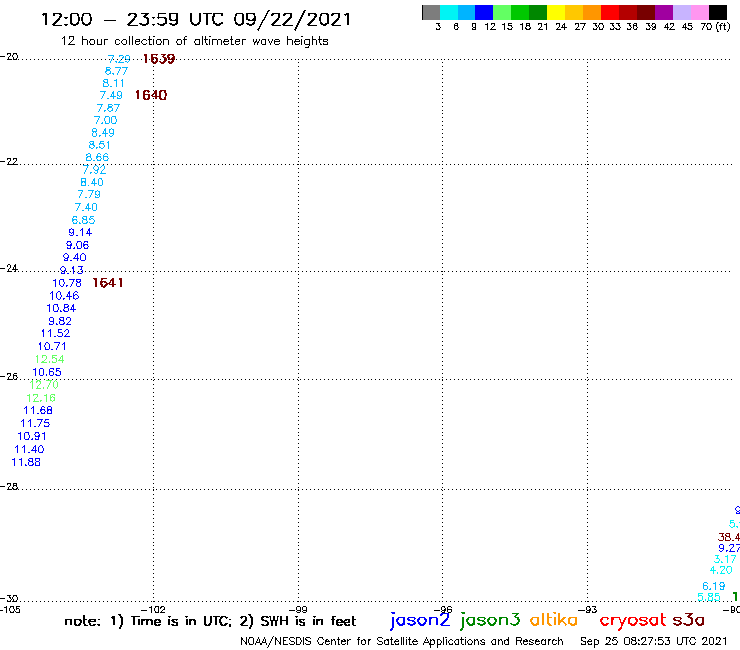Select the 8.51 wave height reading
The image size is (740, 650).
click(100, 145)
